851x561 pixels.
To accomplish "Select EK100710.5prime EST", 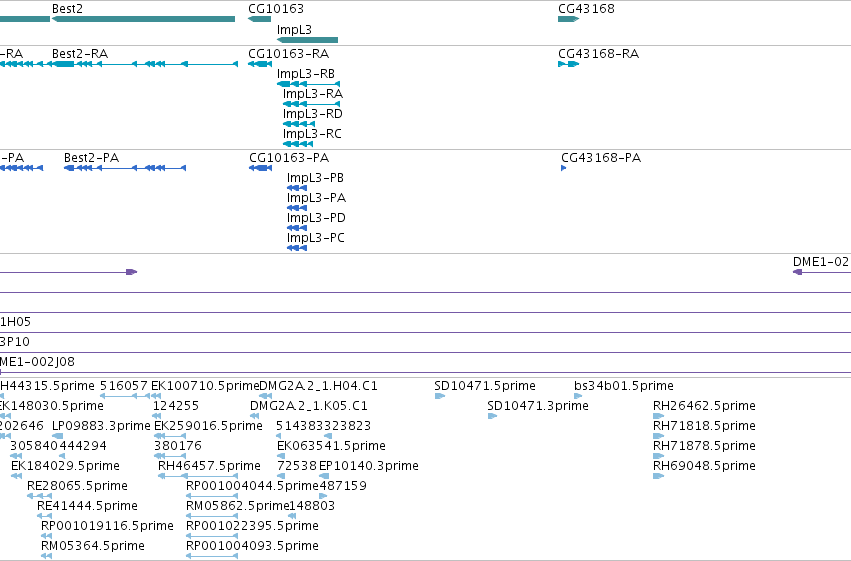I will point(156,396).
